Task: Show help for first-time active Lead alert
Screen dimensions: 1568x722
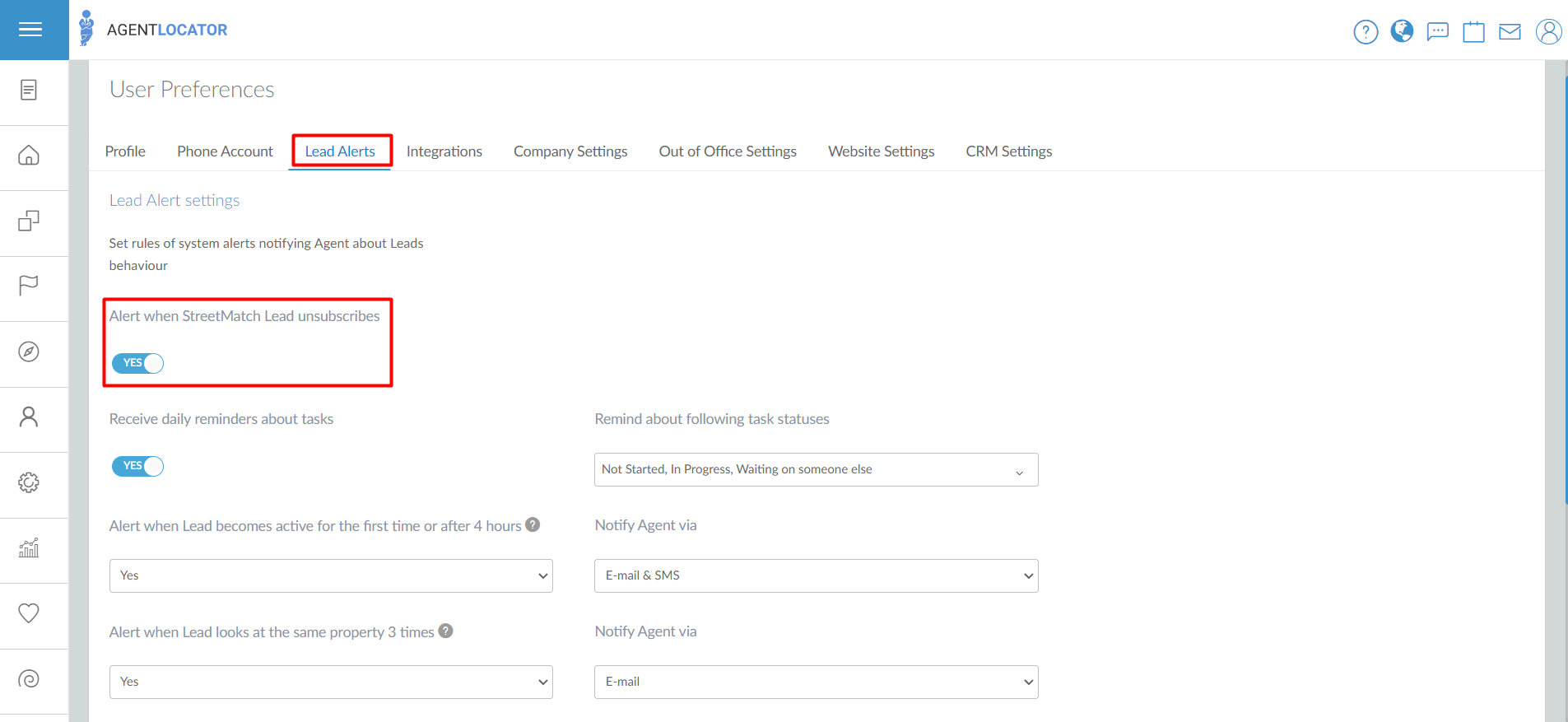Action: (533, 524)
